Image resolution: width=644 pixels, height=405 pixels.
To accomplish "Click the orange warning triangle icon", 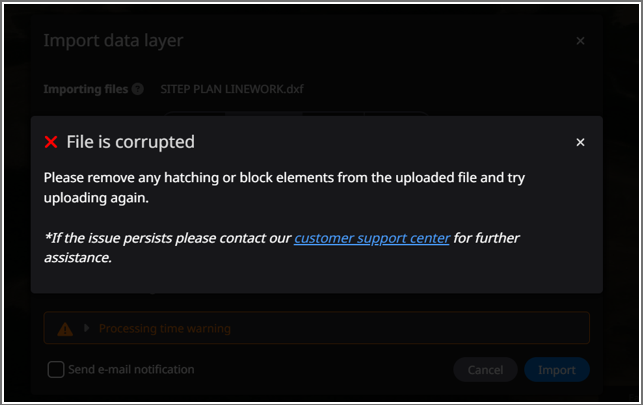I will coord(65,328).
